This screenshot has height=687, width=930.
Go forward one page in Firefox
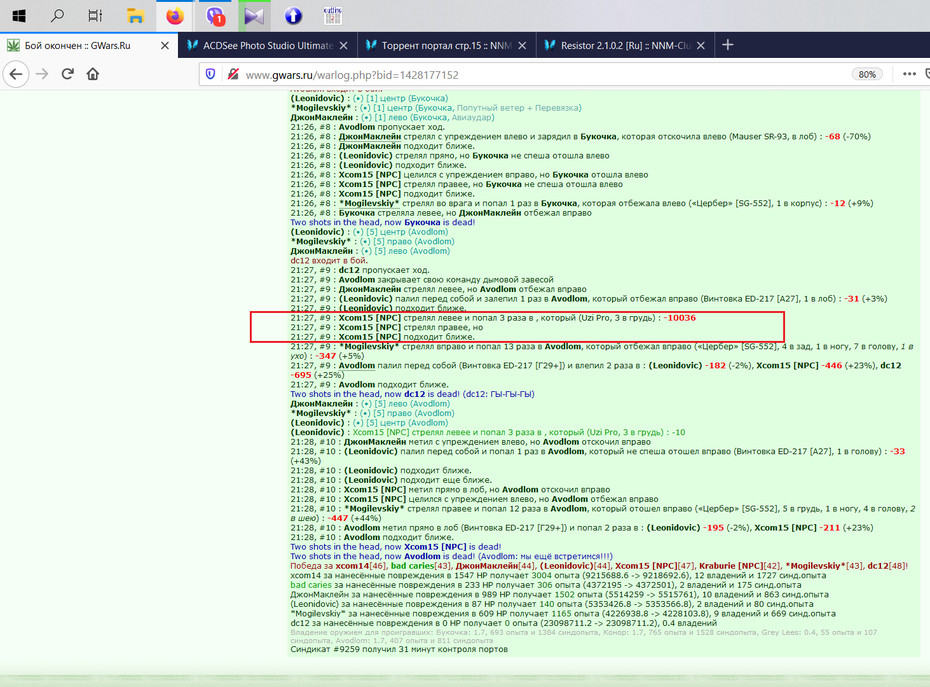42,74
